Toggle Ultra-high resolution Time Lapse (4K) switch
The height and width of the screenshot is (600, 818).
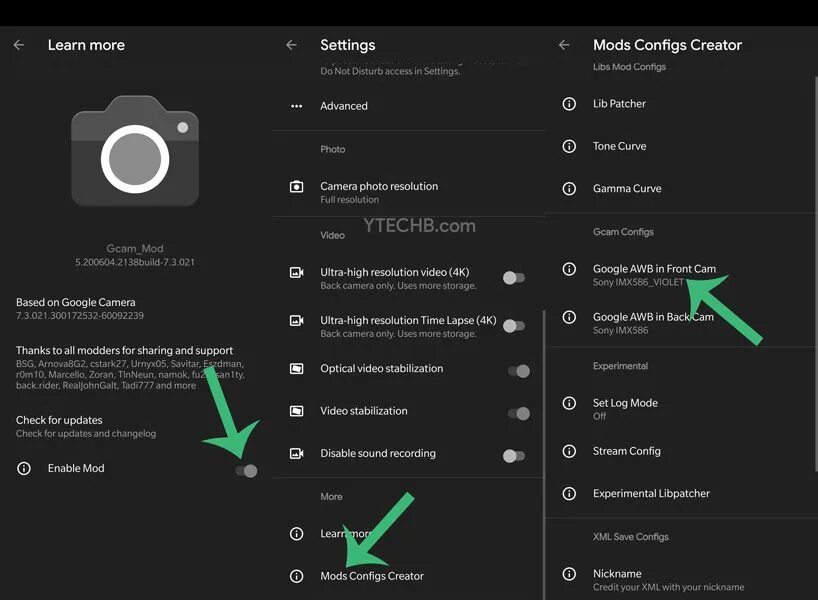[514, 326]
